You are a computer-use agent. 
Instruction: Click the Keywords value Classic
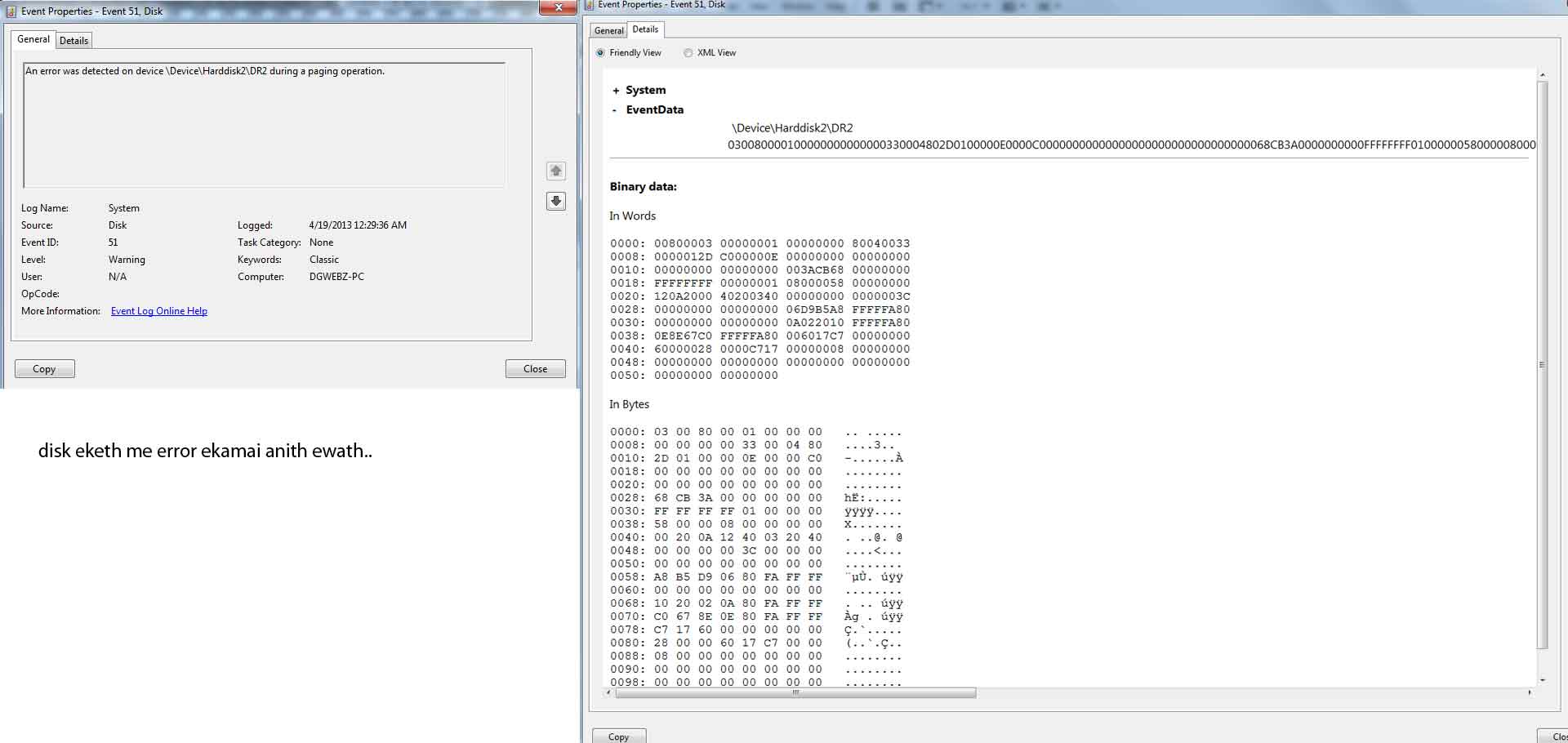tap(324, 260)
